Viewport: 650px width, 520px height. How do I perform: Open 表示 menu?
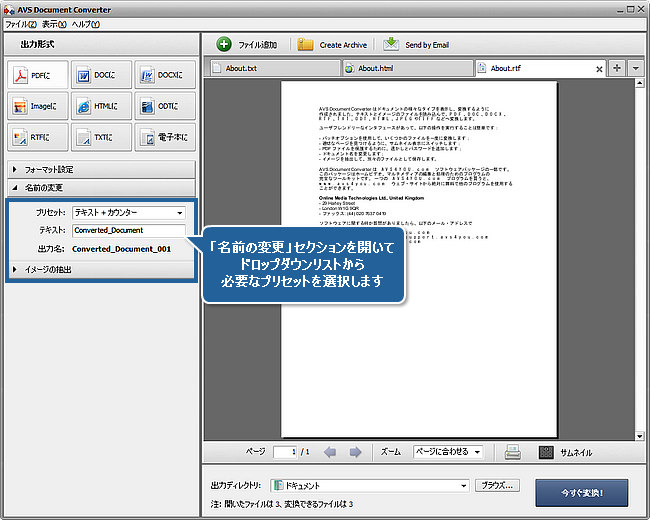(54, 24)
